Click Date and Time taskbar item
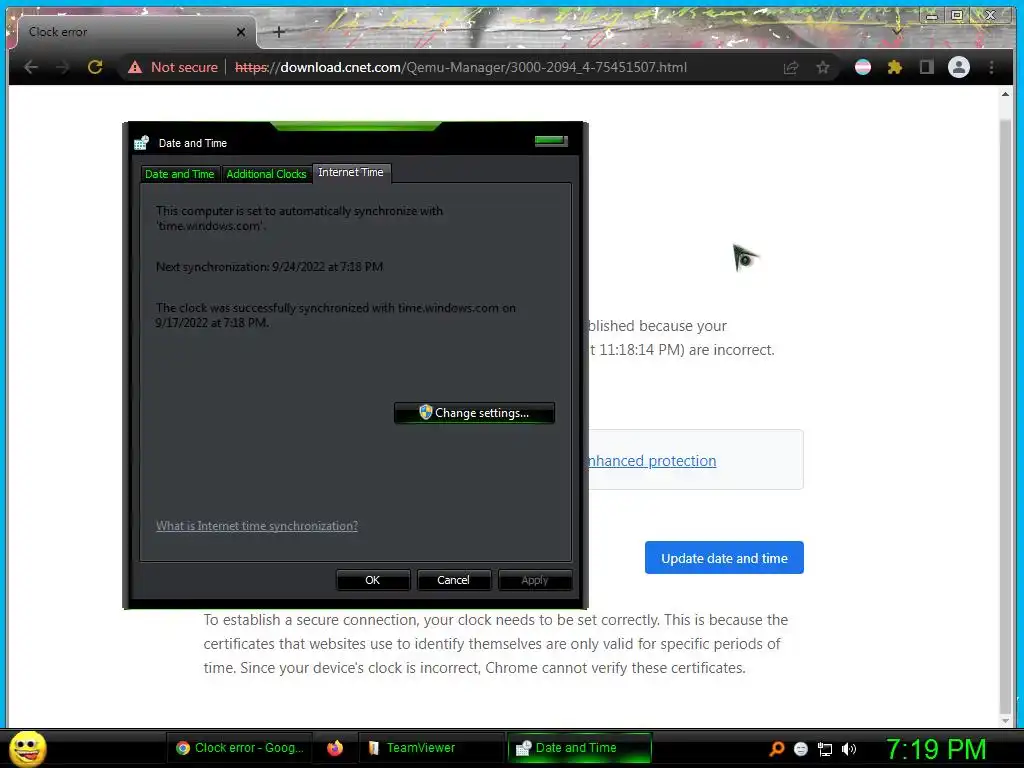This screenshot has height=768, width=1024. click(579, 748)
